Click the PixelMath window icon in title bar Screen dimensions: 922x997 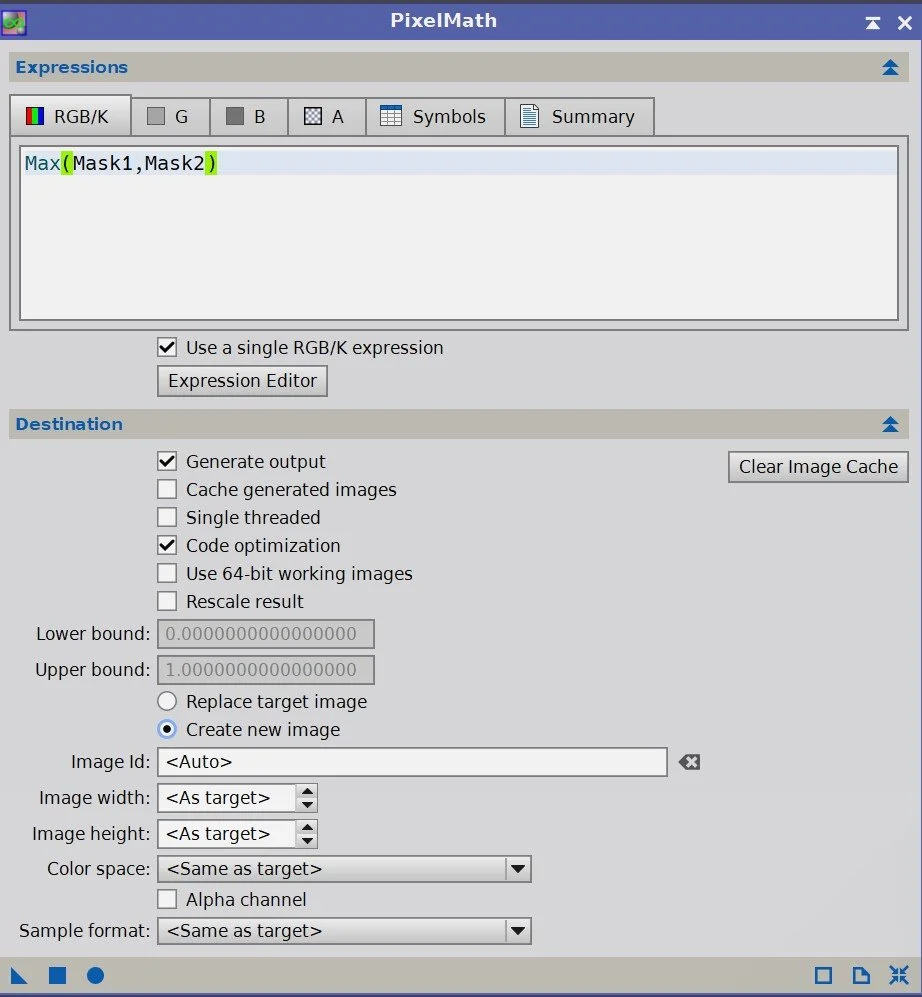(13, 22)
